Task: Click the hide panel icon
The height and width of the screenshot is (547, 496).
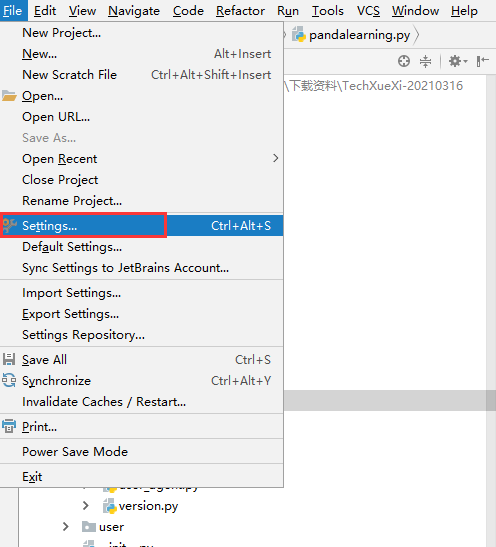Action: pyautogui.click(x=483, y=61)
